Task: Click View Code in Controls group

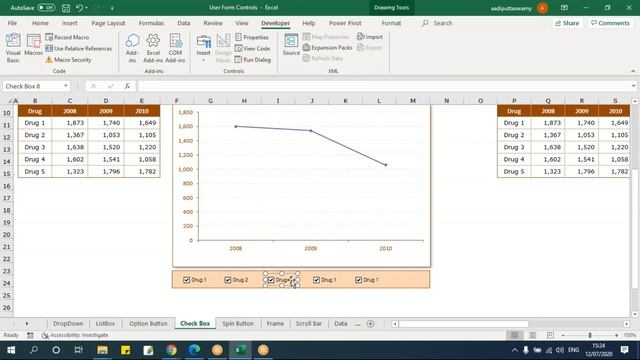Action: [x=252, y=48]
